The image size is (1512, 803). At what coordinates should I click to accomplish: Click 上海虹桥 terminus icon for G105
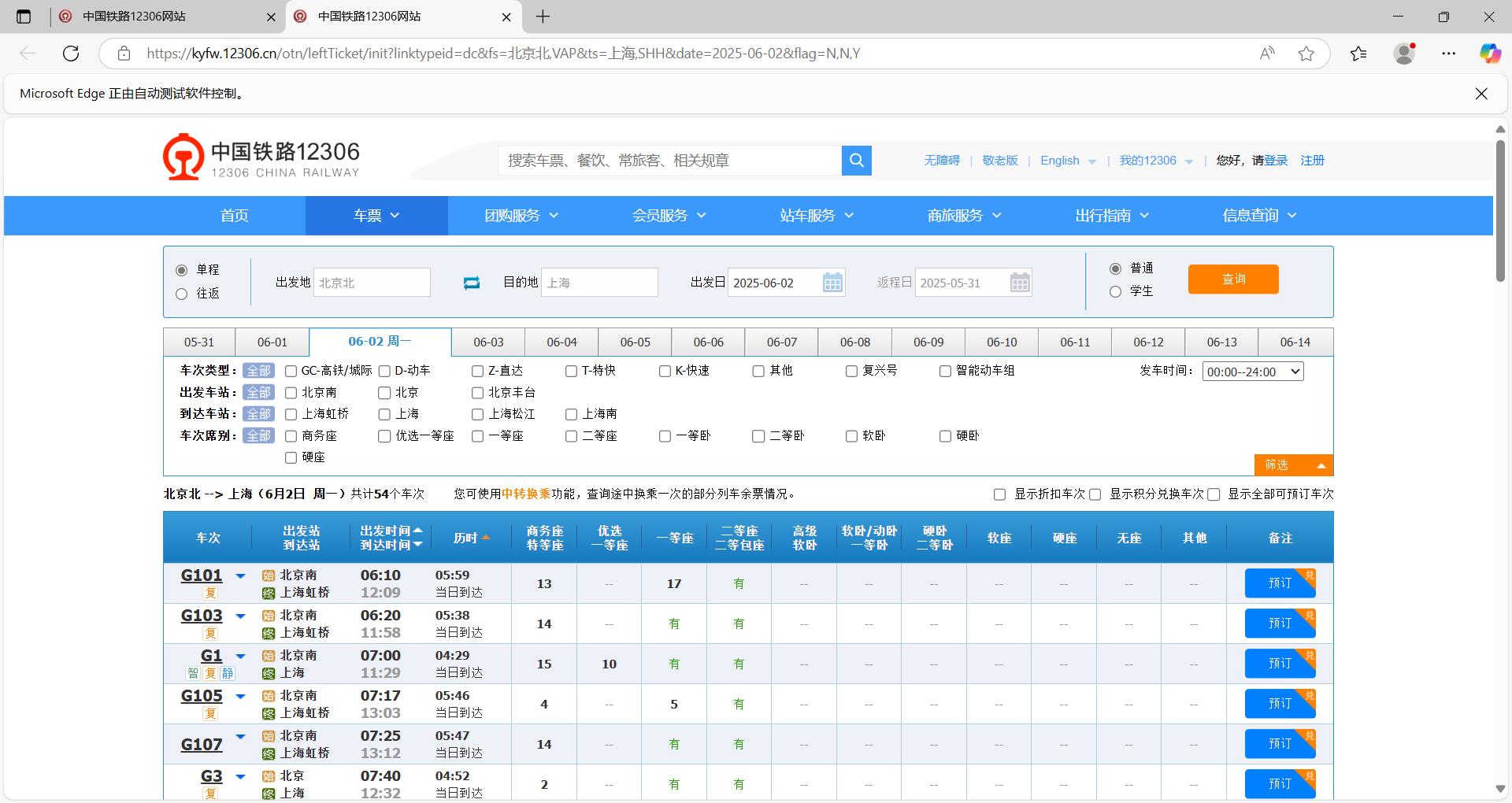pos(269,713)
